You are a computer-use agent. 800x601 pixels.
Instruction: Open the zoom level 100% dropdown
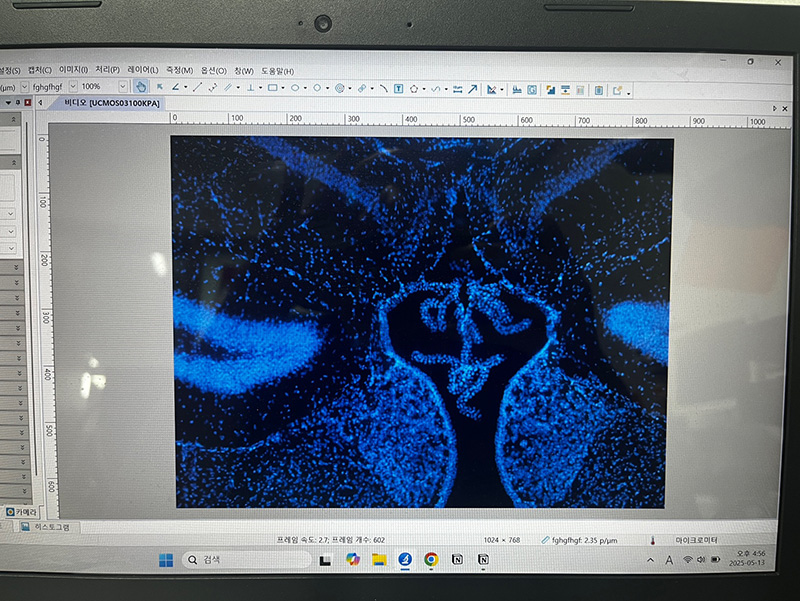click(x=122, y=87)
